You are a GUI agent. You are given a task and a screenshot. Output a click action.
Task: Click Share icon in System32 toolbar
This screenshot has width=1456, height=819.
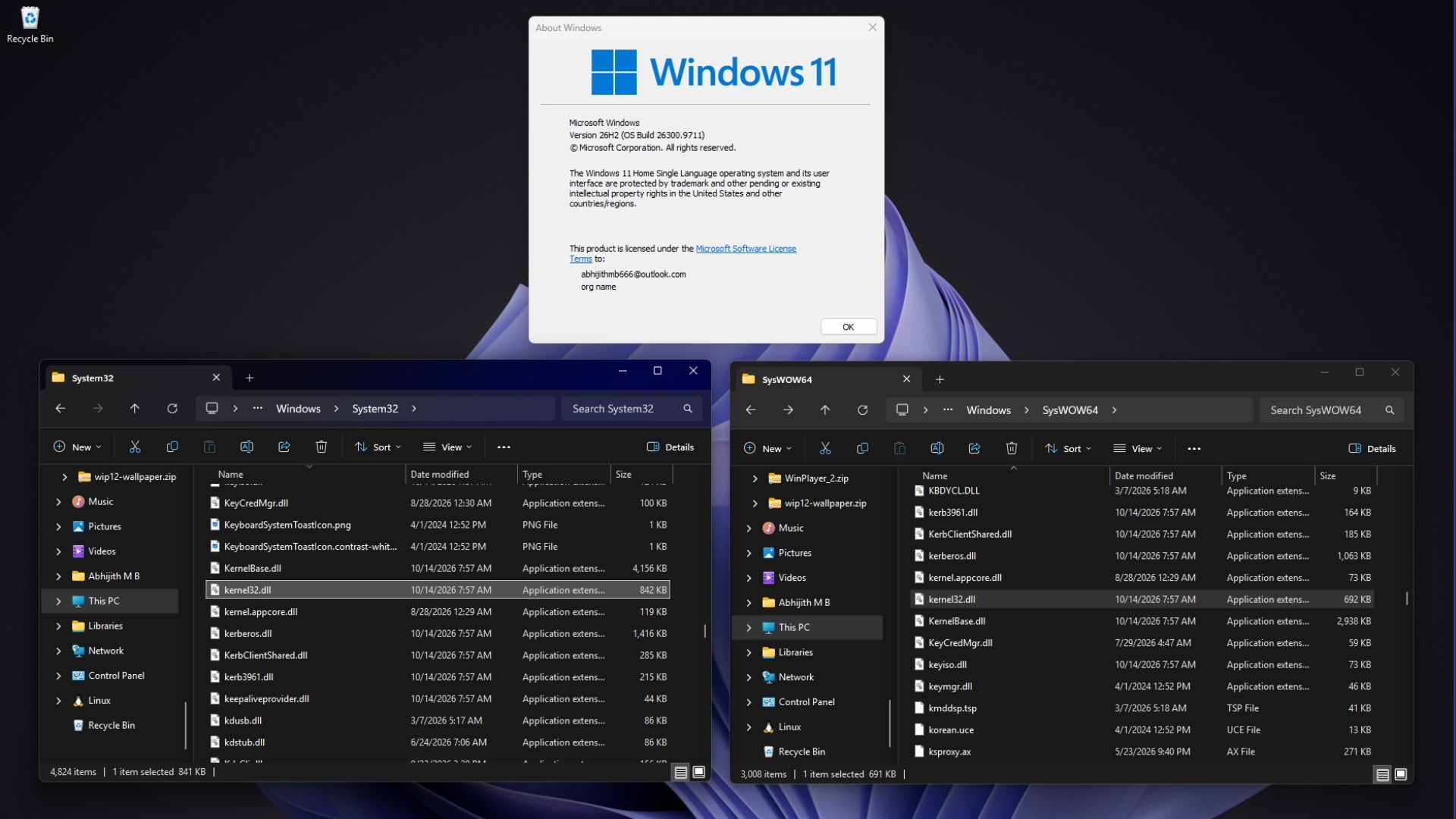(x=284, y=447)
